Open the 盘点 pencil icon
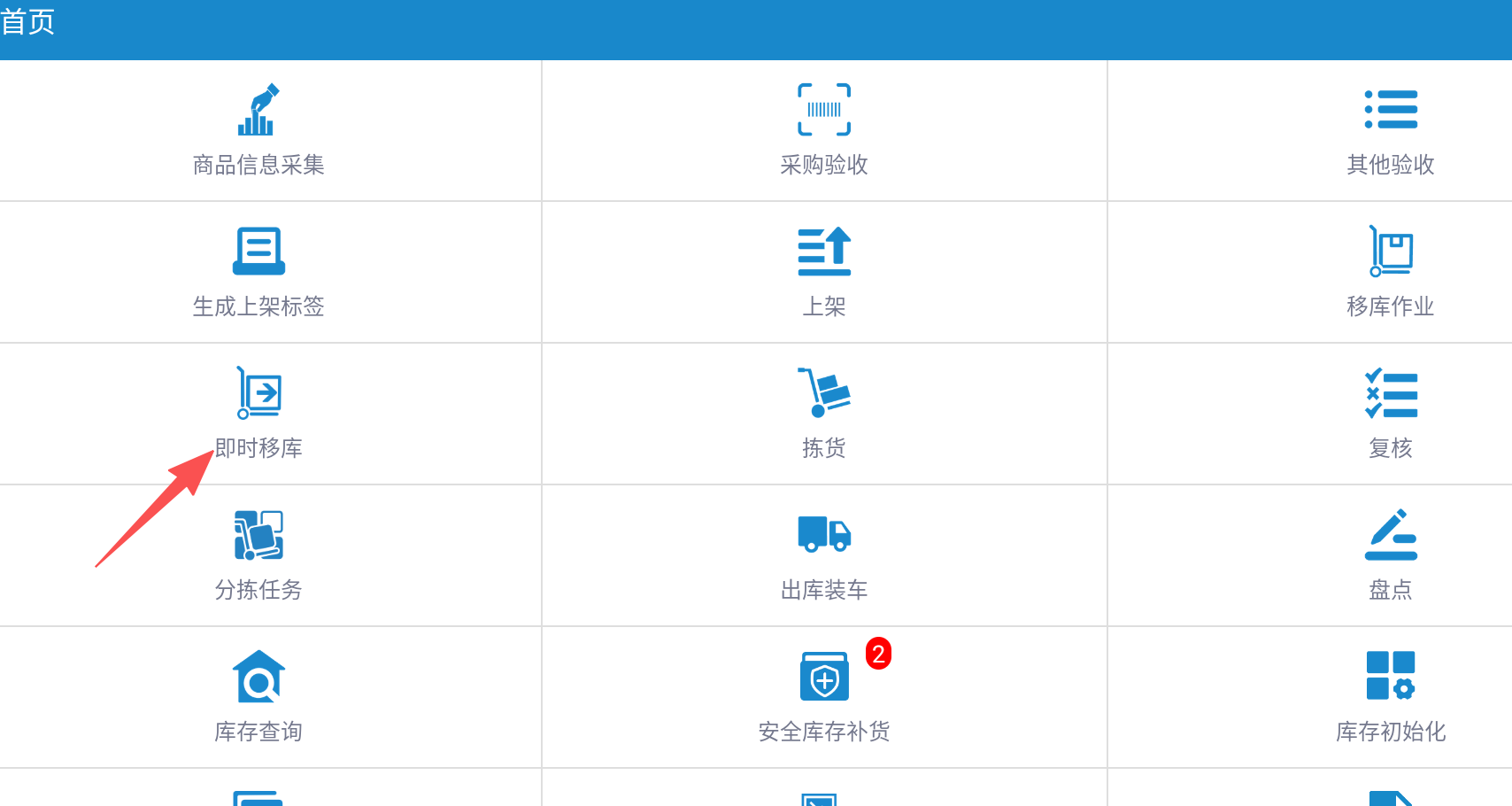This screenshot has height=806, width=1512. tap(1391, 535)
